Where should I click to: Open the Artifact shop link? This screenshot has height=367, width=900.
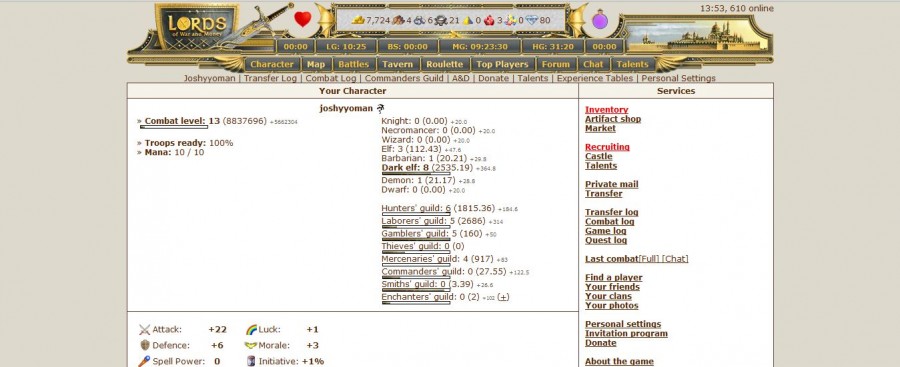613,119
